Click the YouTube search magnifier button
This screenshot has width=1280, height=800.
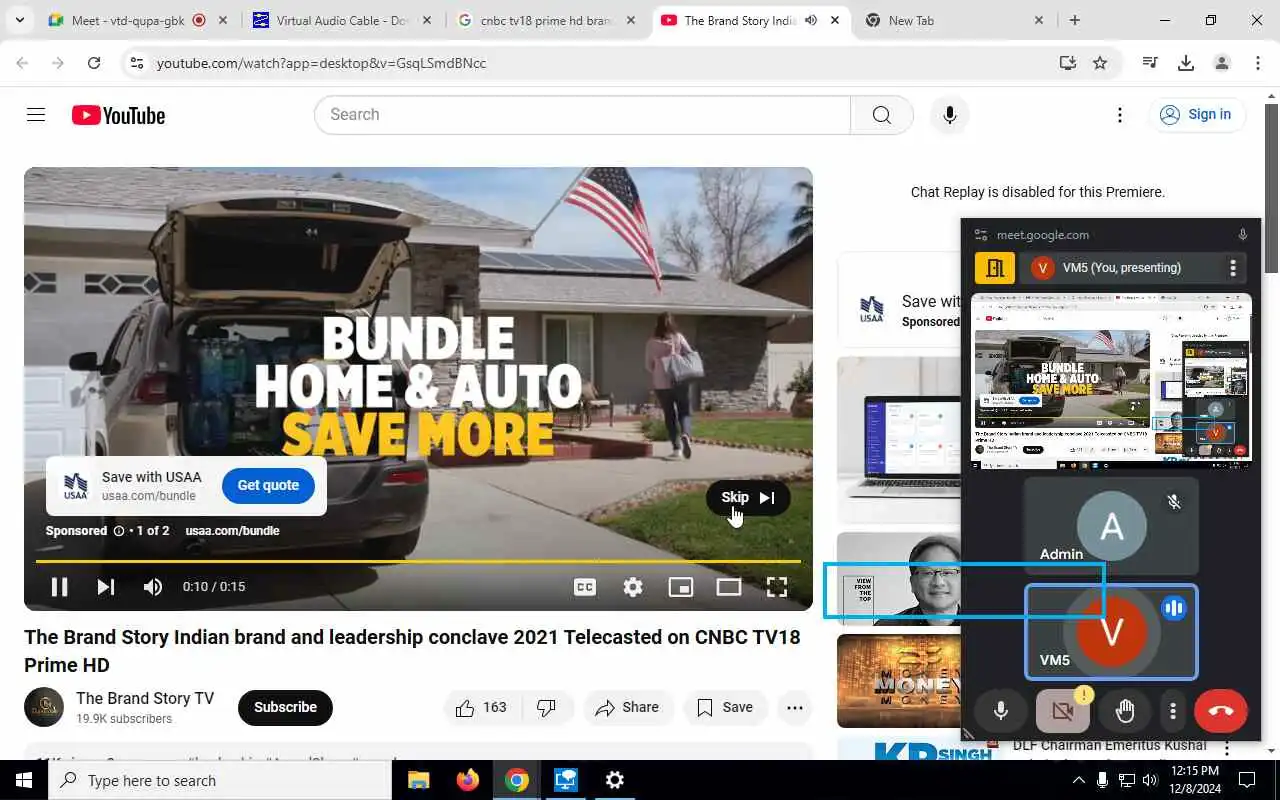pyautogui.click(x=881, y=115)
